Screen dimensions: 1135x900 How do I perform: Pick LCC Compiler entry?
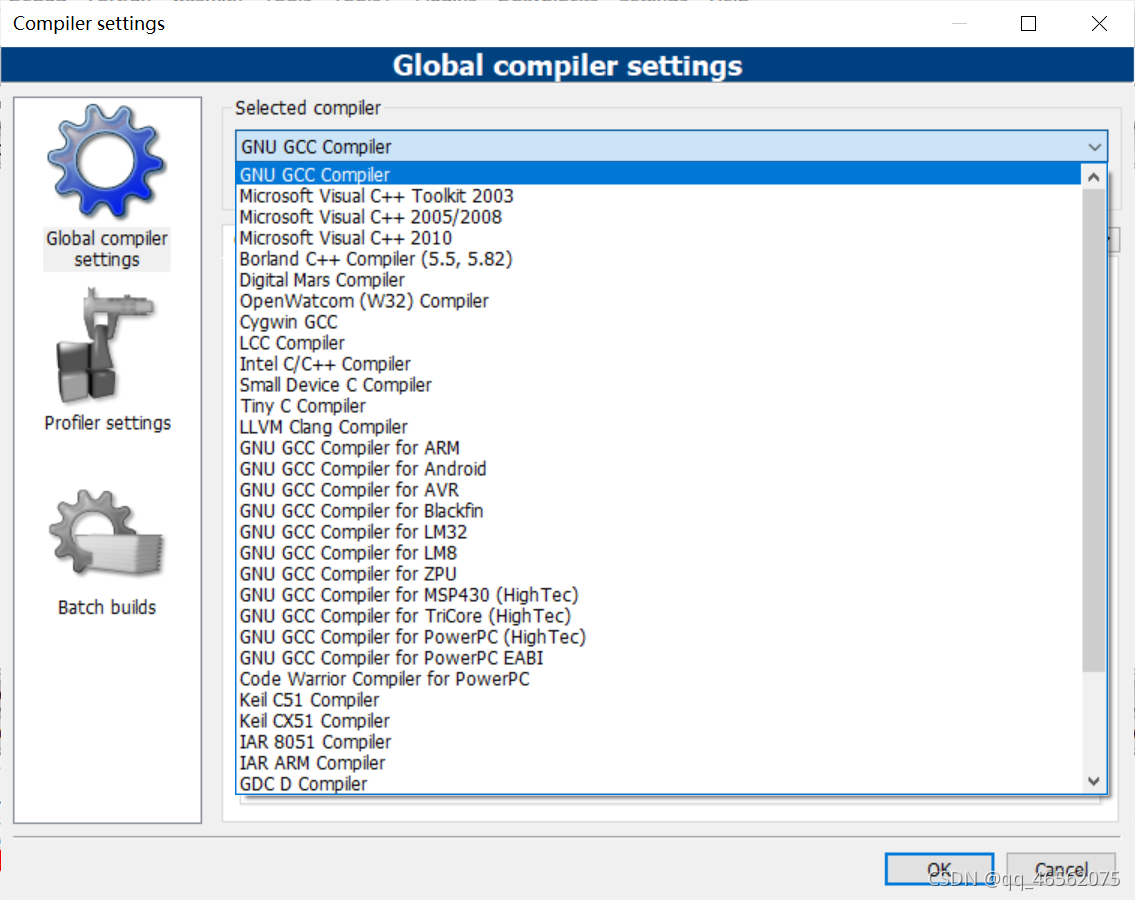[x=658, y=343]
